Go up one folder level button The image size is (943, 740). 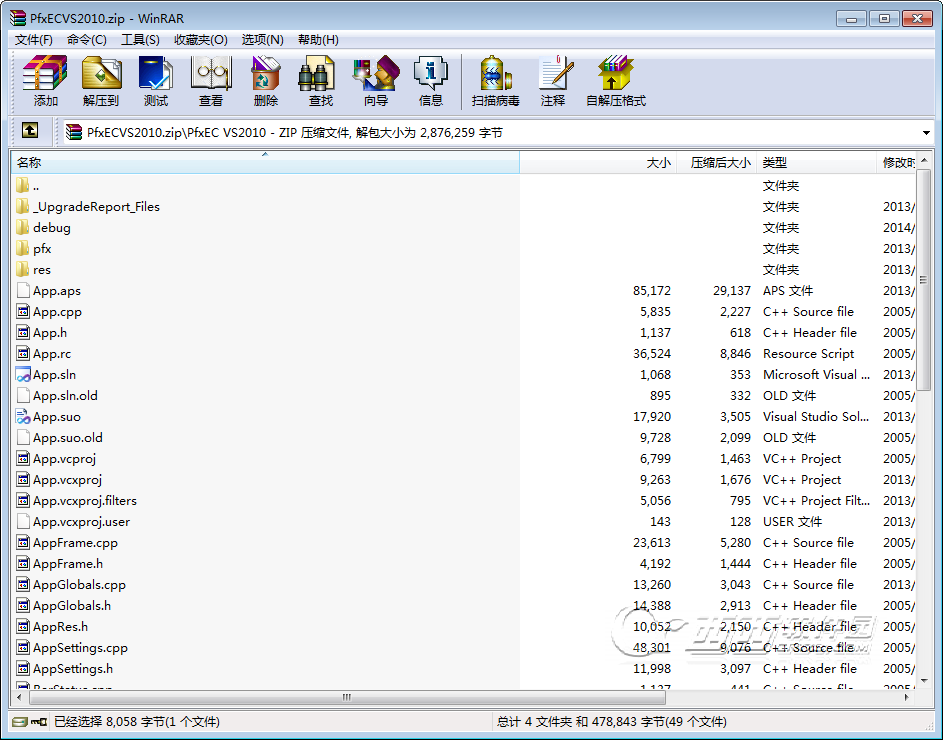point(29,130)
